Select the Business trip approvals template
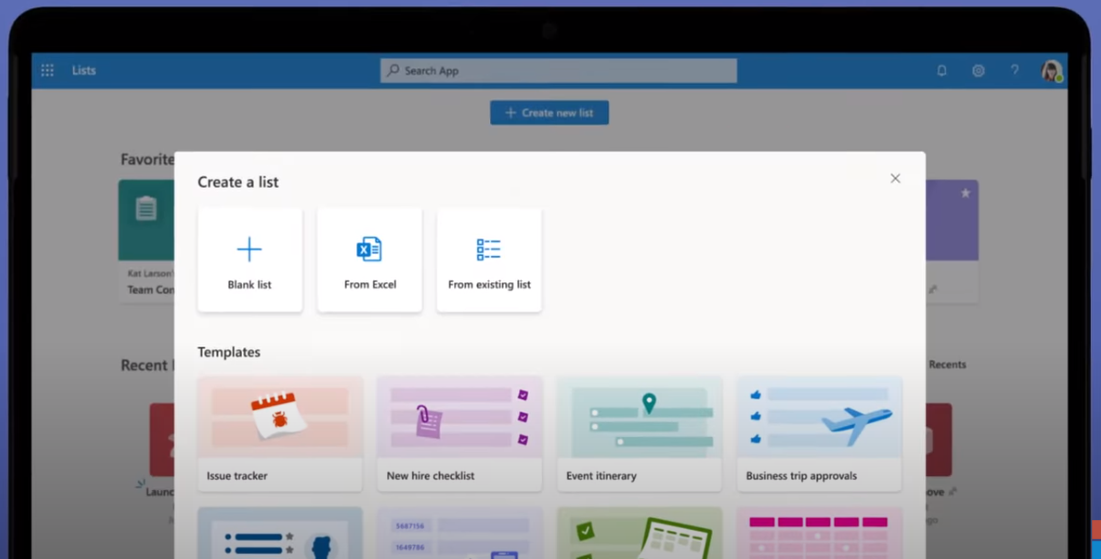This screenshot has width=1101, height=559. [819, 433]
